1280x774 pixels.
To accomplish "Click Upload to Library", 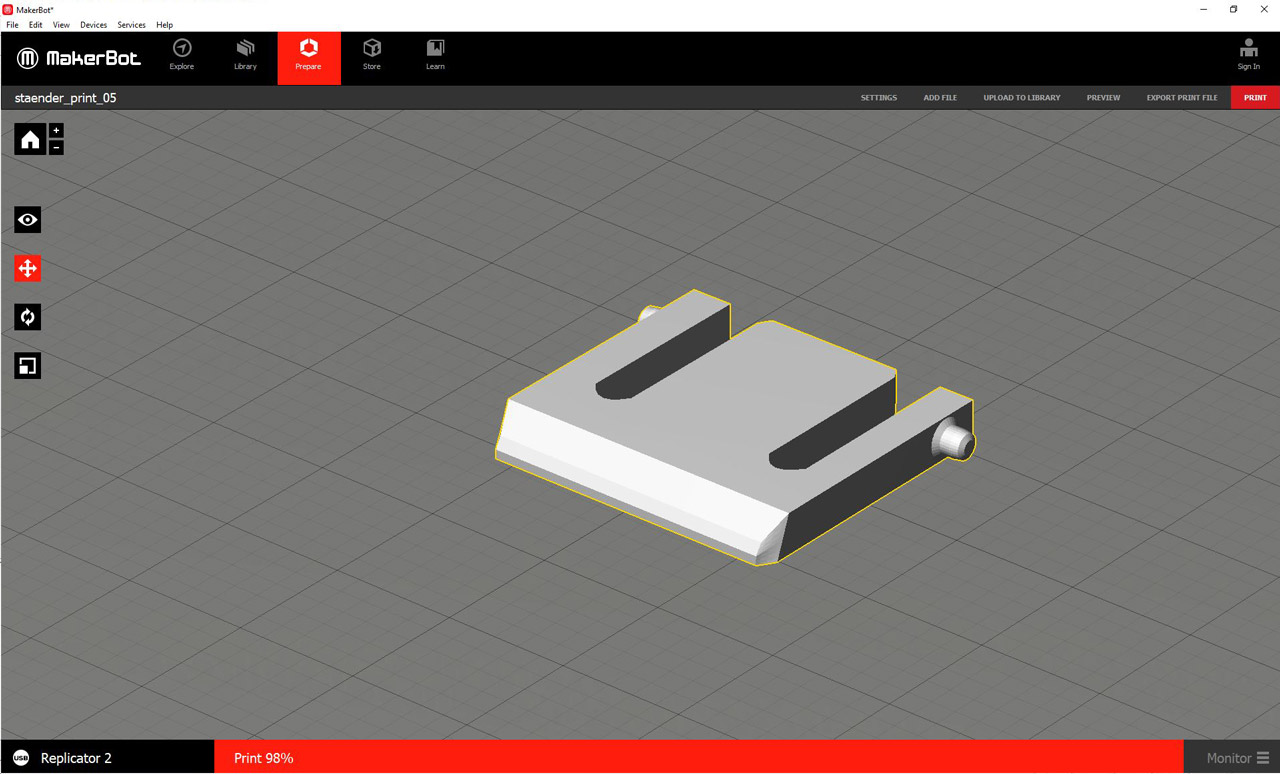I will coord(1022,98).
